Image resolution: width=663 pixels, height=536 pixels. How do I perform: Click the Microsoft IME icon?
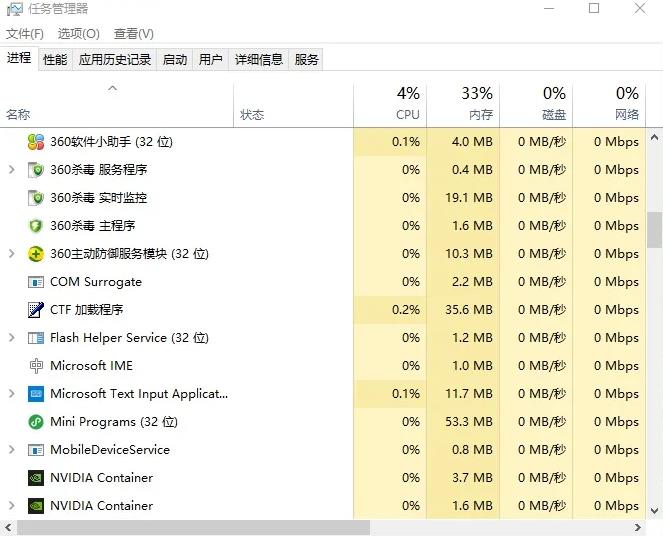click(36, 366)
